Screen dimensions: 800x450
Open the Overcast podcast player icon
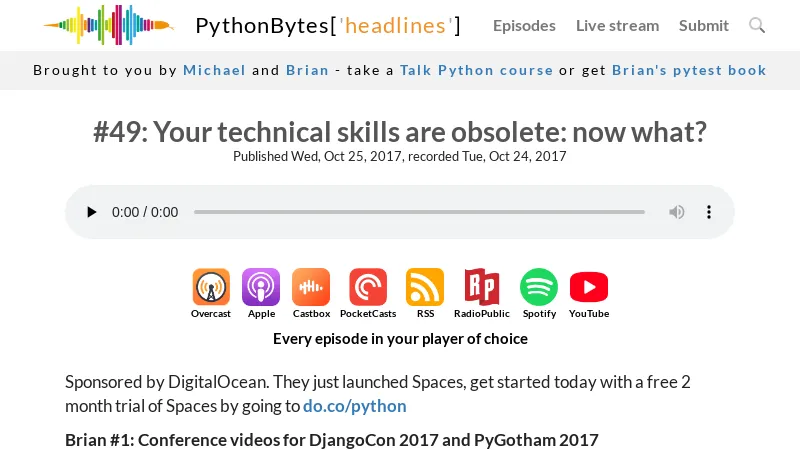211,287
